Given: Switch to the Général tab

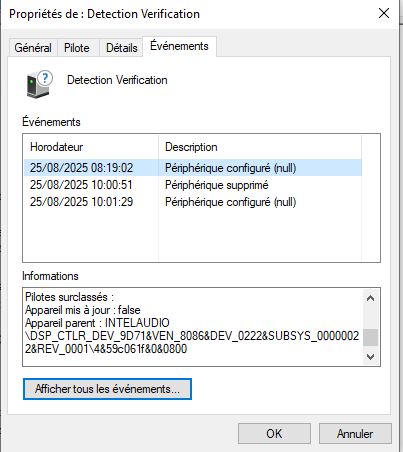Looking at the screenshot, I should pyautogui.click(x=33, y=48).
